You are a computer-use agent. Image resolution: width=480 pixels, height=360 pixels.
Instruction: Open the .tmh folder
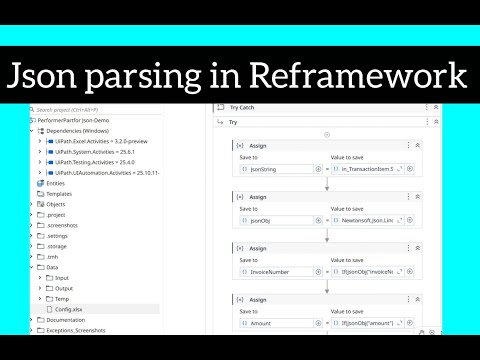point(52,257)
